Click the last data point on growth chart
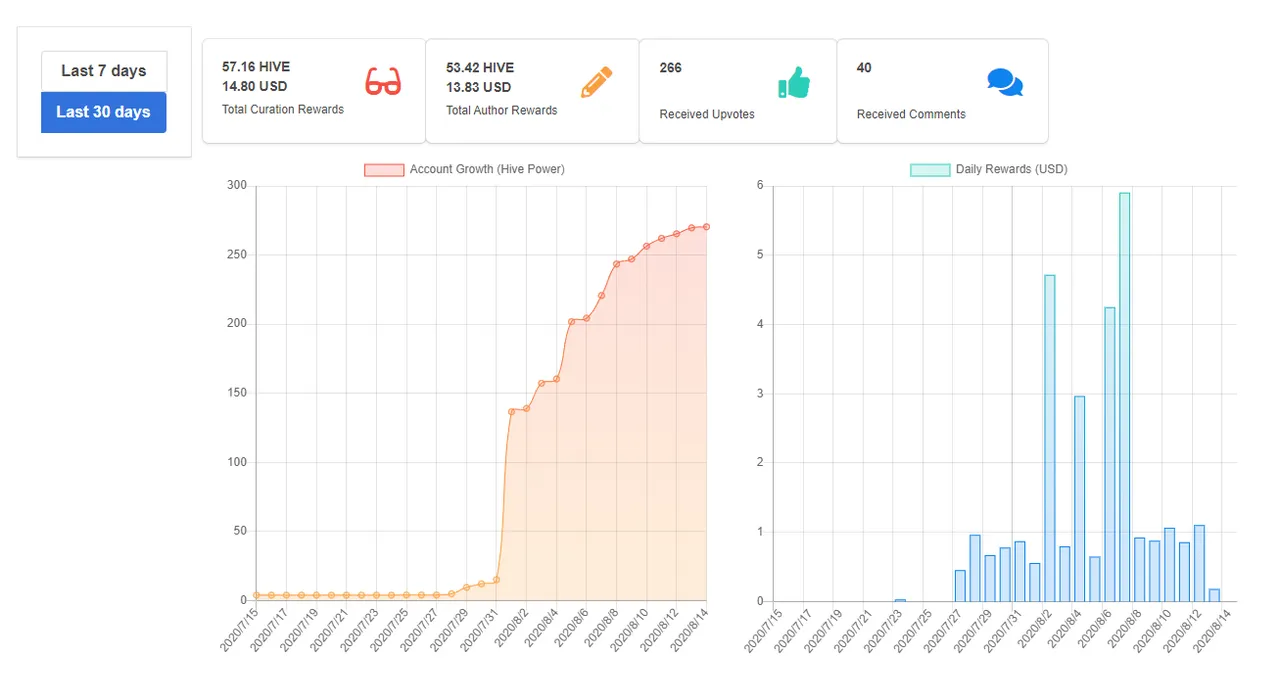1280x697 pixels. click(x=706, y=227)
